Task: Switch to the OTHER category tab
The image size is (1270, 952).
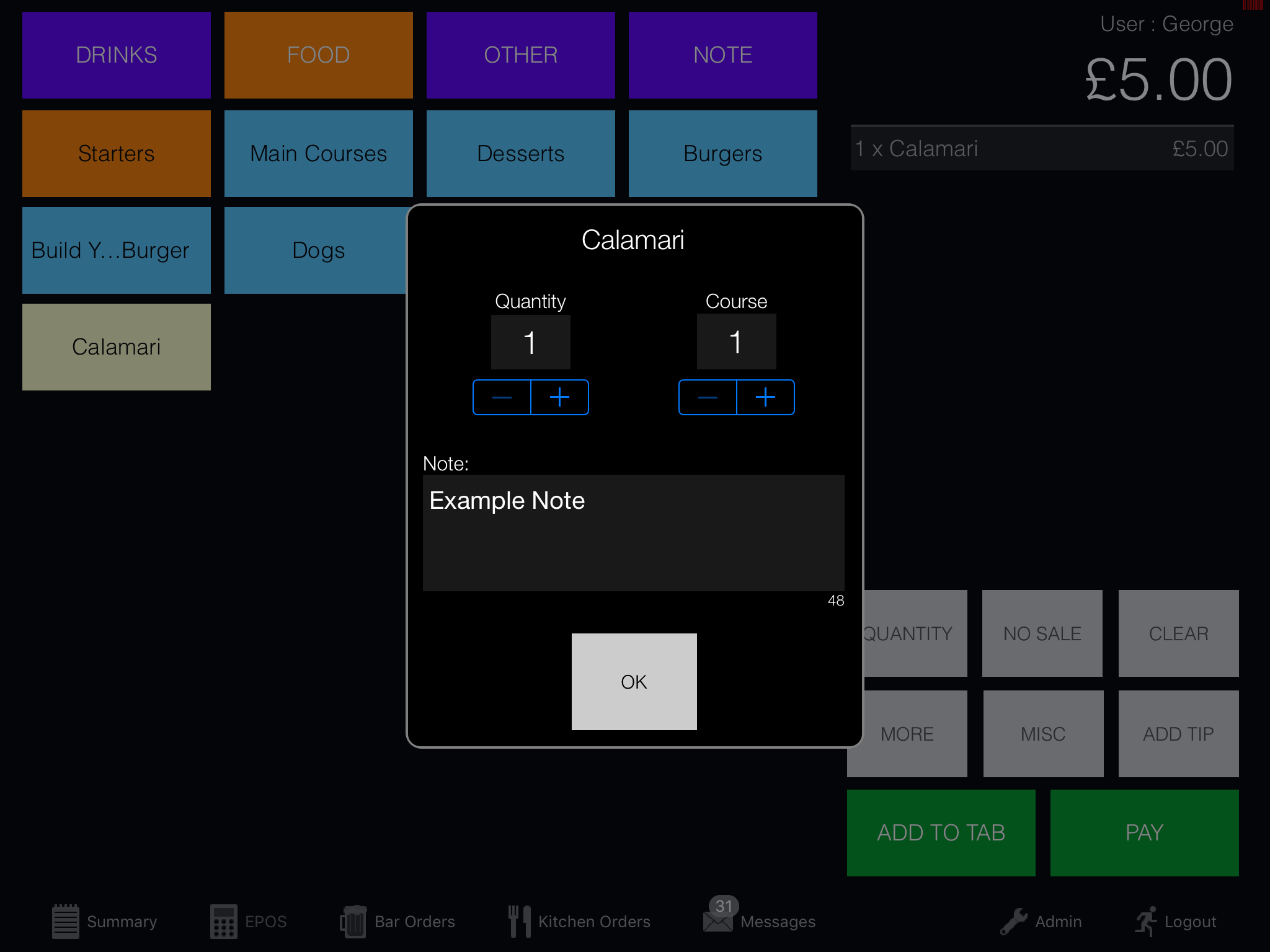Action: pyautogui.click(x=520, y=55)
